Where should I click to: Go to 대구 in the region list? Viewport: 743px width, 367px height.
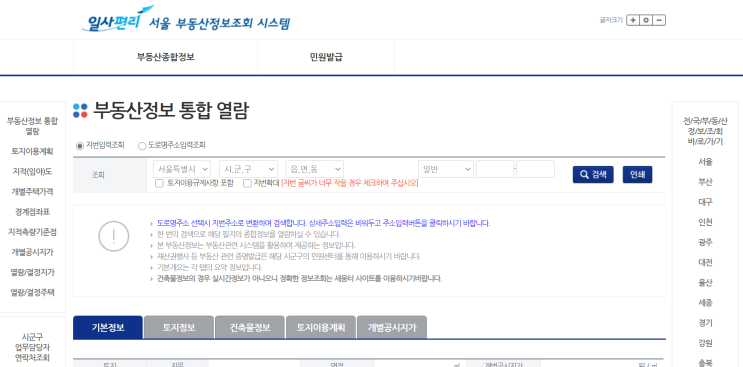pyautogui.click(x=705, y=202)
